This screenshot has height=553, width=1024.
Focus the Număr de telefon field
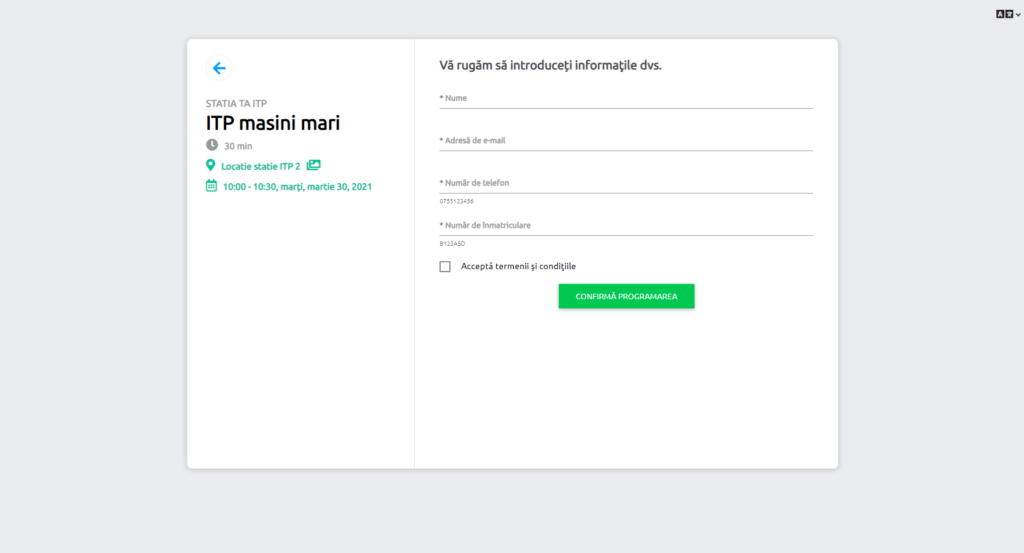pyautogui.click(x=626, y=183)
